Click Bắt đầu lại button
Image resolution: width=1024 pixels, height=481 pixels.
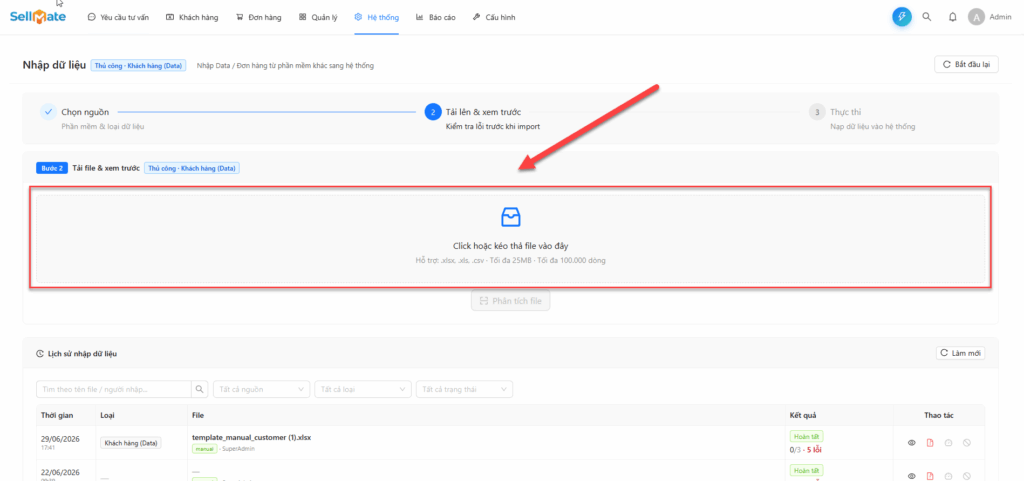(967, 65)
